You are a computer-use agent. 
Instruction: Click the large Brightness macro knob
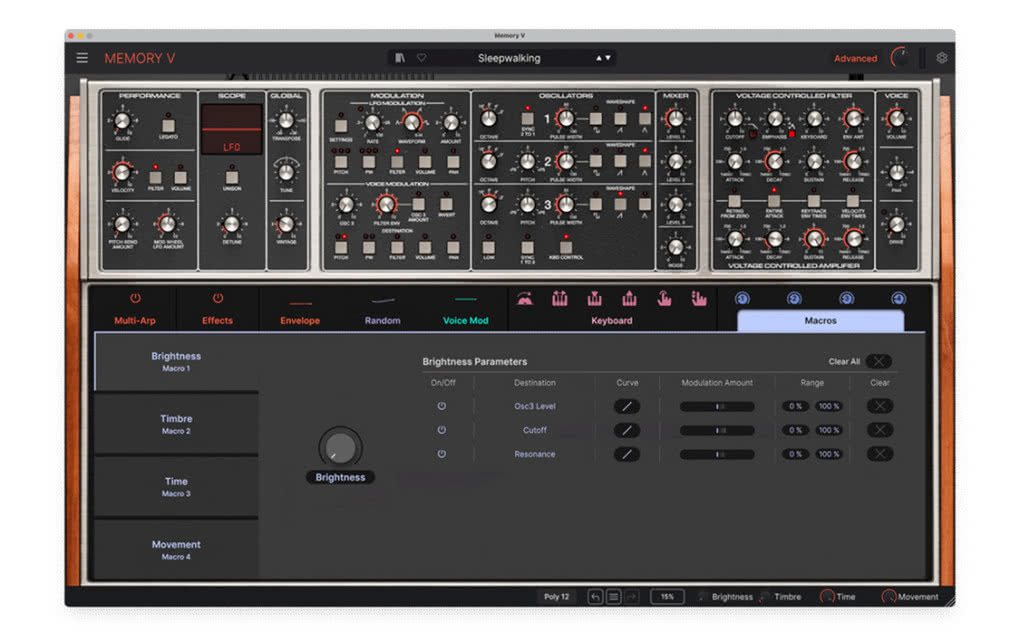point(340,447)
